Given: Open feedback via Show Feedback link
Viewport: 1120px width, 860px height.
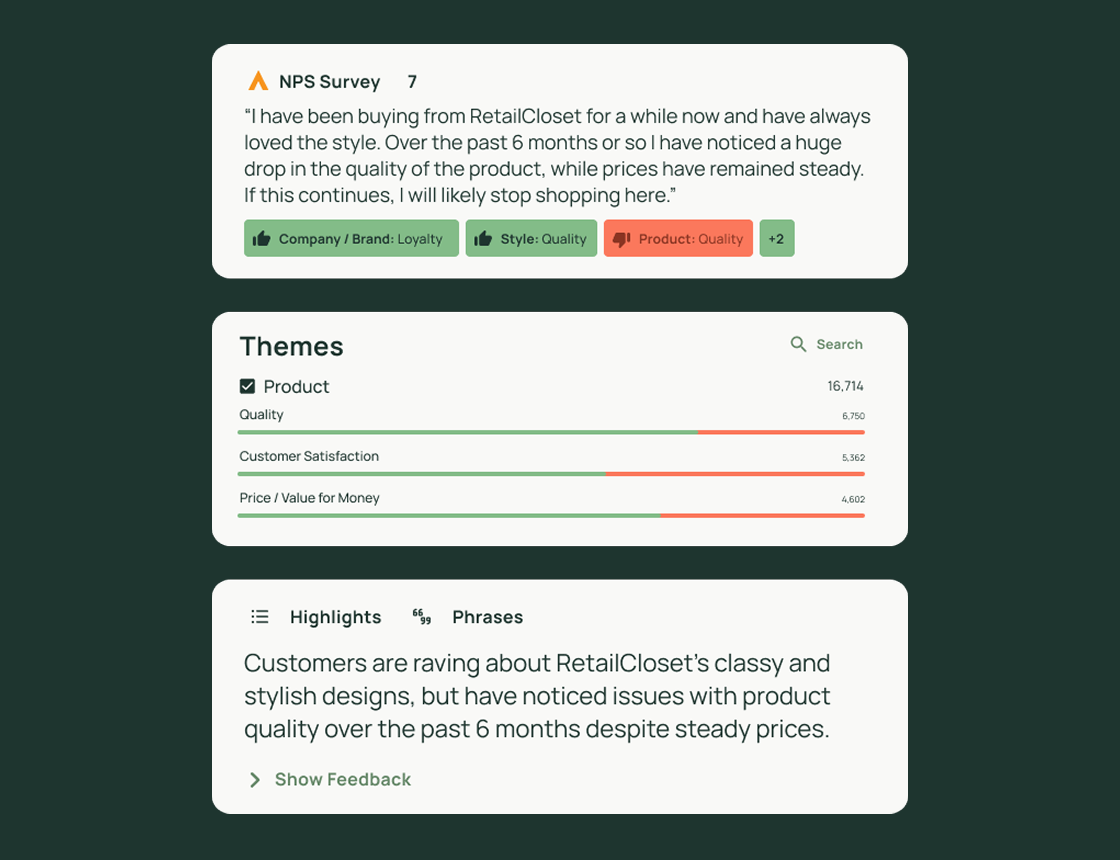Looking at the screenshot, I should click(x=341, y=779).
